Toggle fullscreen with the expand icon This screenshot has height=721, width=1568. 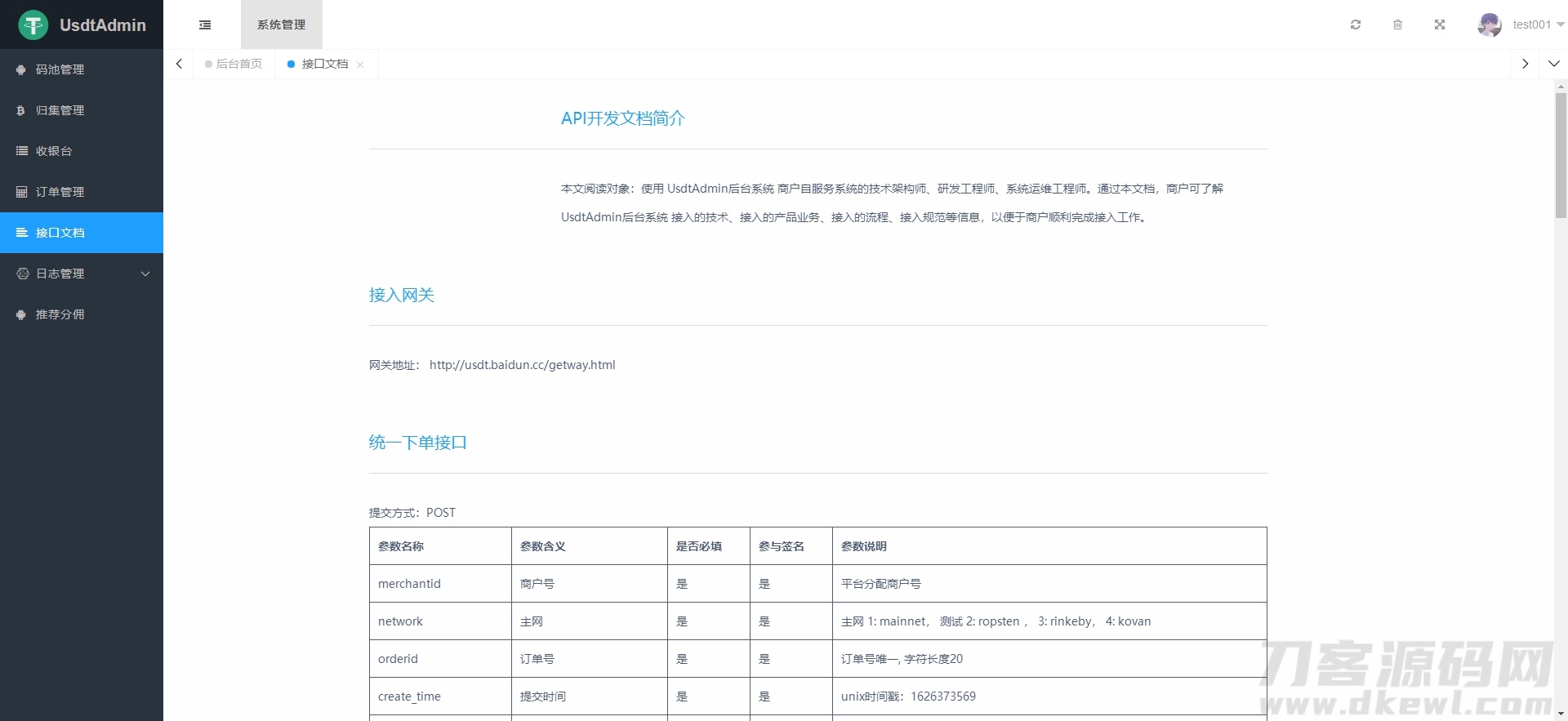[x=1440, y=25]
